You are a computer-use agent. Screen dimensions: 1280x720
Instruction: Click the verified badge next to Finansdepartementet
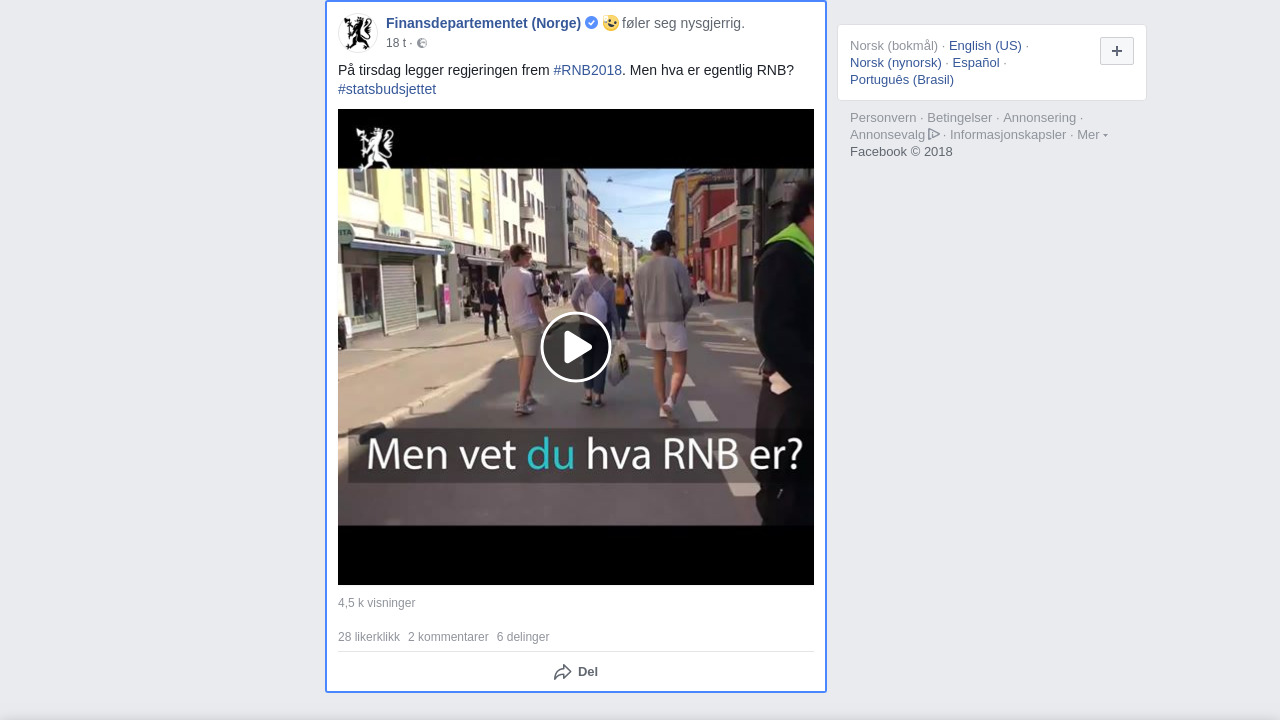tap(592, 23)
